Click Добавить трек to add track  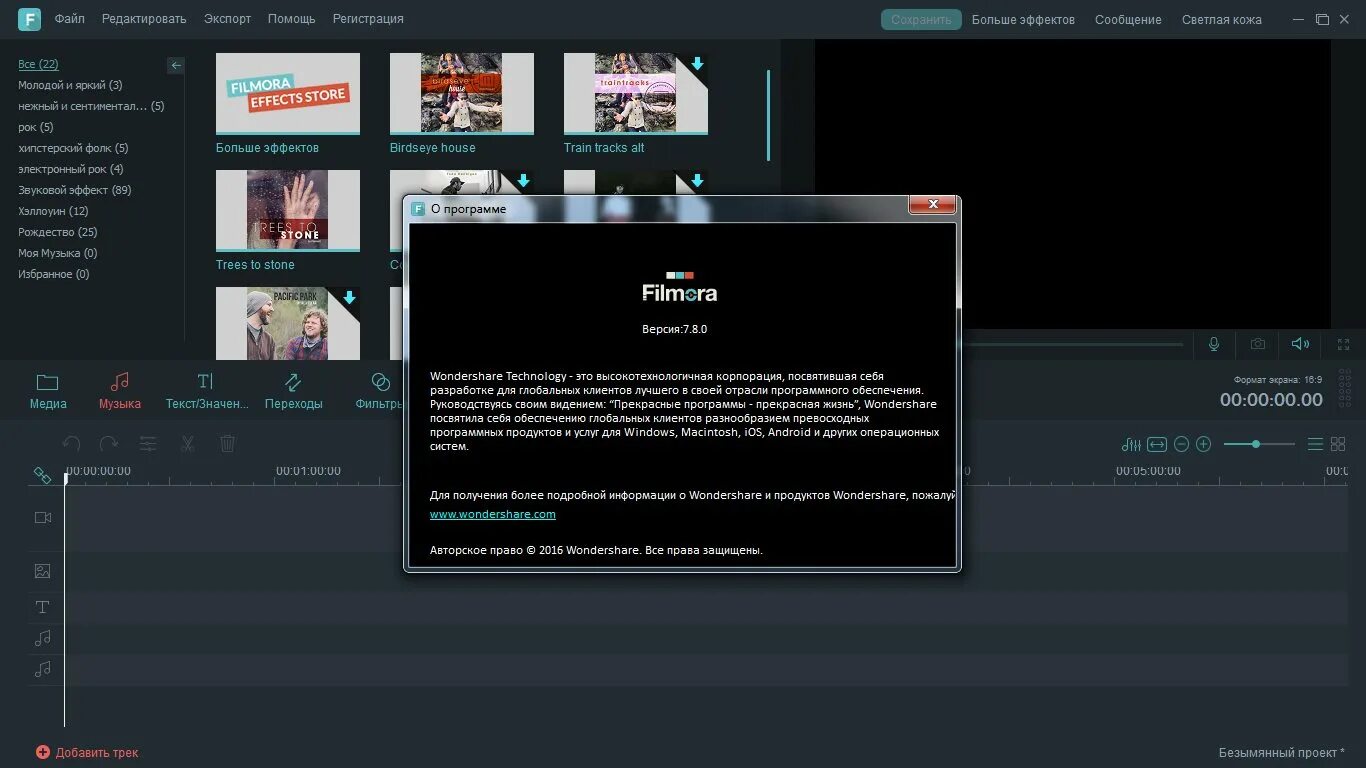(87, 752)
